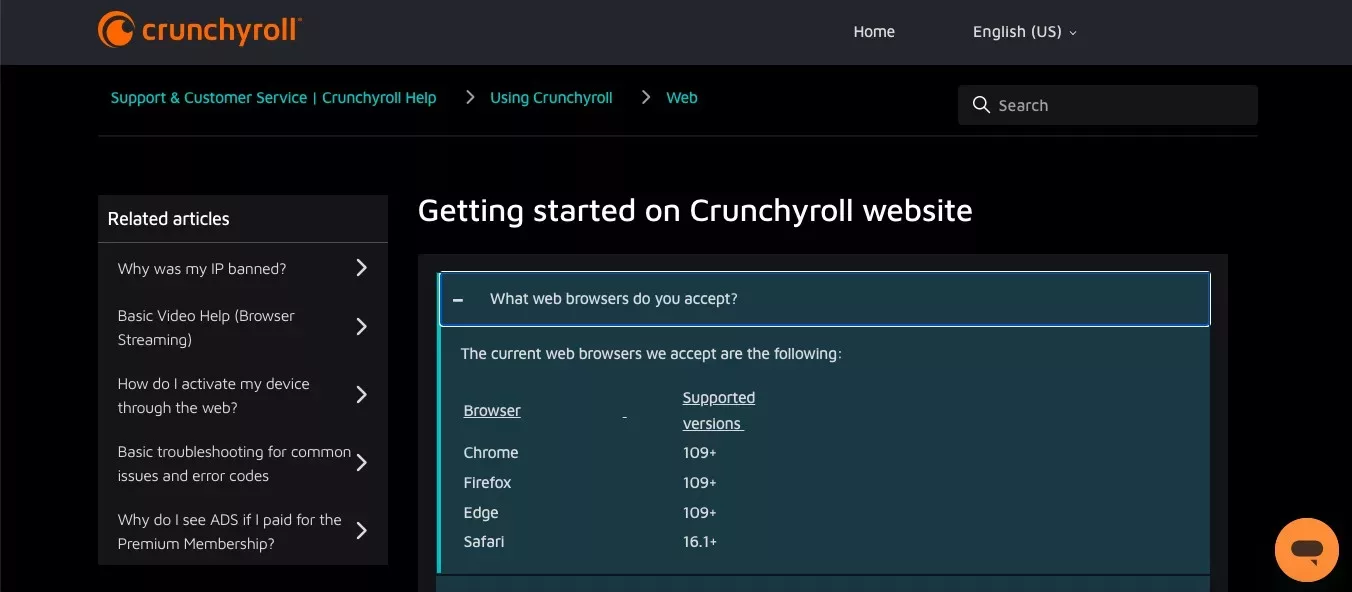Open the Using Crunchyroll breadcrumb
This screenshot has width=1352, height=592.
551,98
